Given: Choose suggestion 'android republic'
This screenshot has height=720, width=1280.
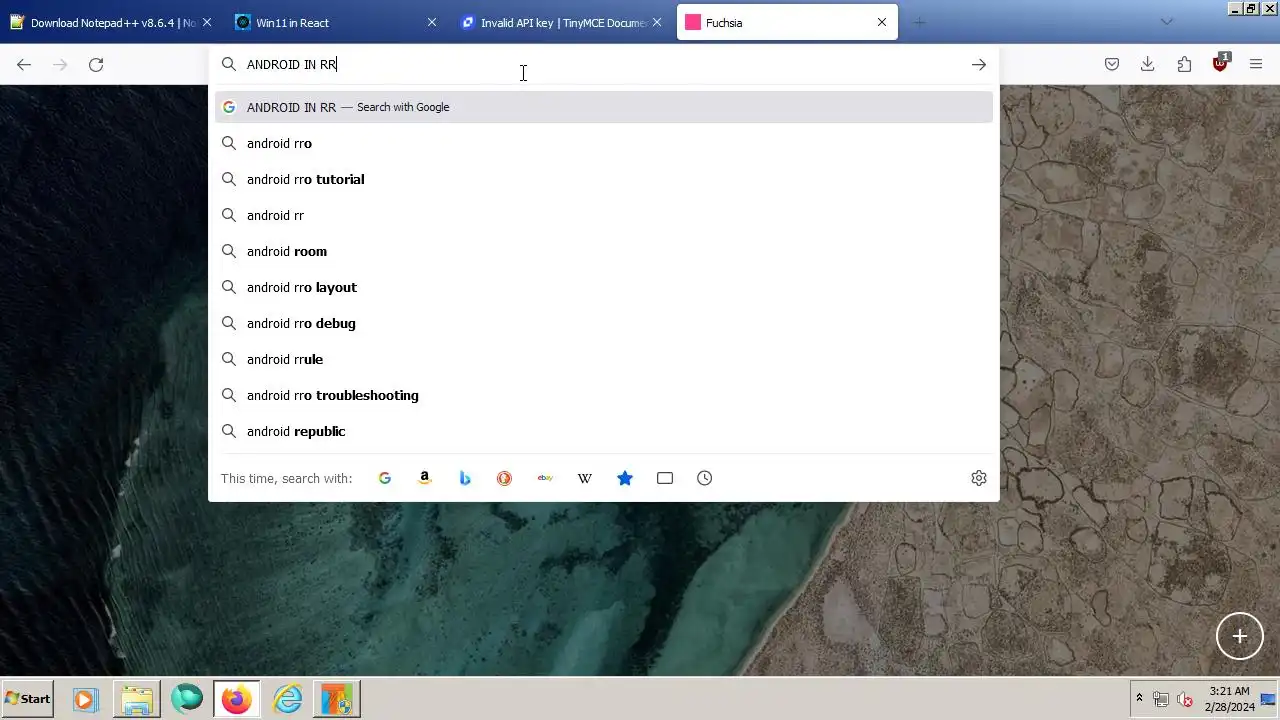Looking at the screenshot, I should [x=604, y=431].
